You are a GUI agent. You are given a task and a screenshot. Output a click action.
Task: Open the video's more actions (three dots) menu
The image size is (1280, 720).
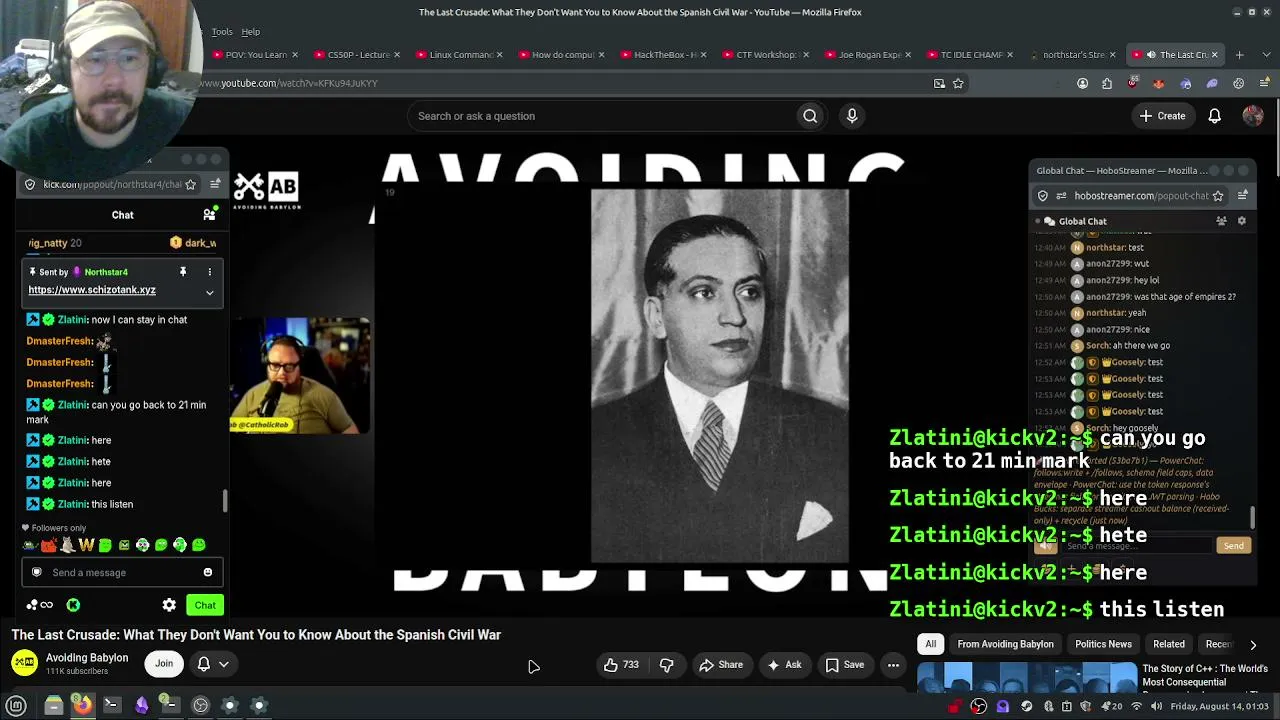(893, 665)
